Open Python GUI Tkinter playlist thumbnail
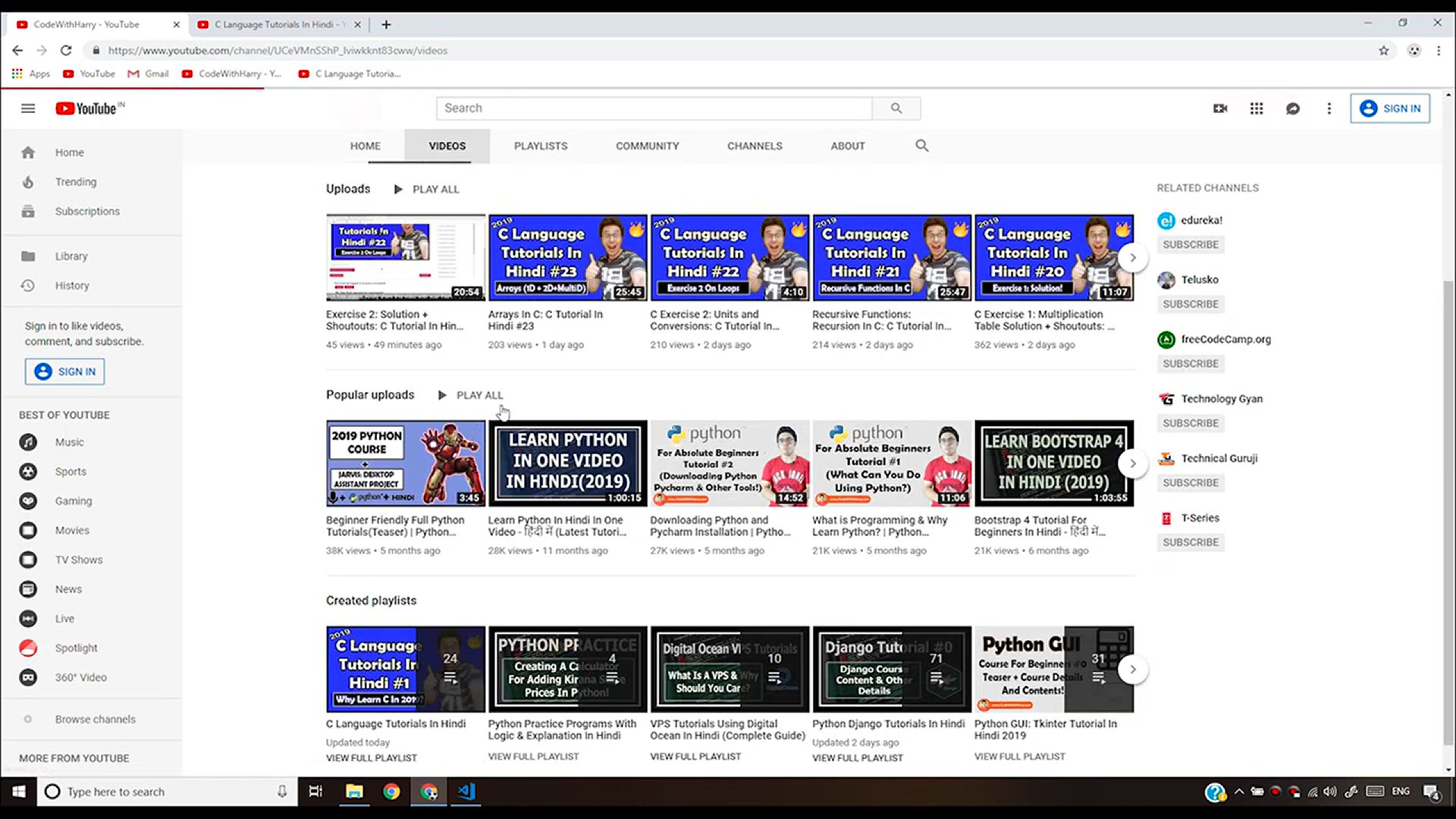Viewport: 1456px width, 819px height. pos(1054,670)
